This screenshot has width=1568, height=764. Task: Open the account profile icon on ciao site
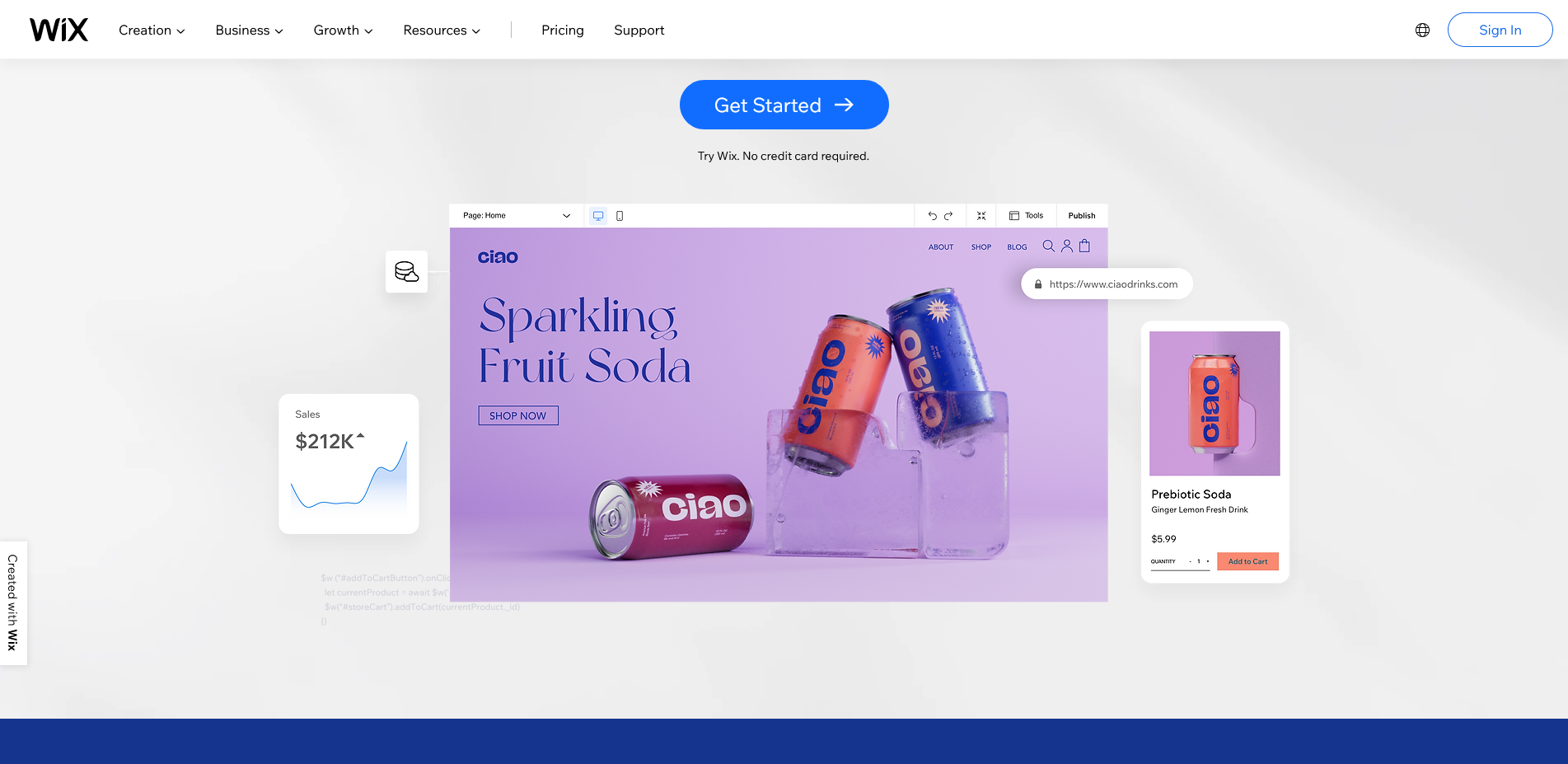(1067, 246)
